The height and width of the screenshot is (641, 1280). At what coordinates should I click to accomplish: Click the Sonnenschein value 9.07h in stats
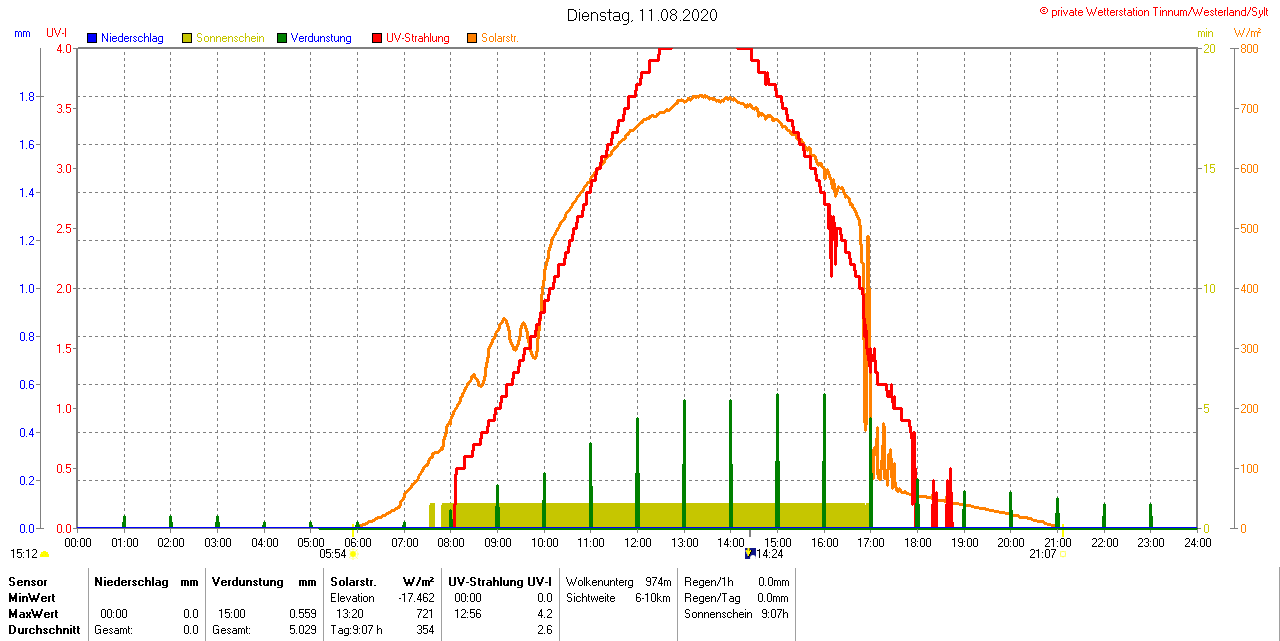click(x=775, y=613)
